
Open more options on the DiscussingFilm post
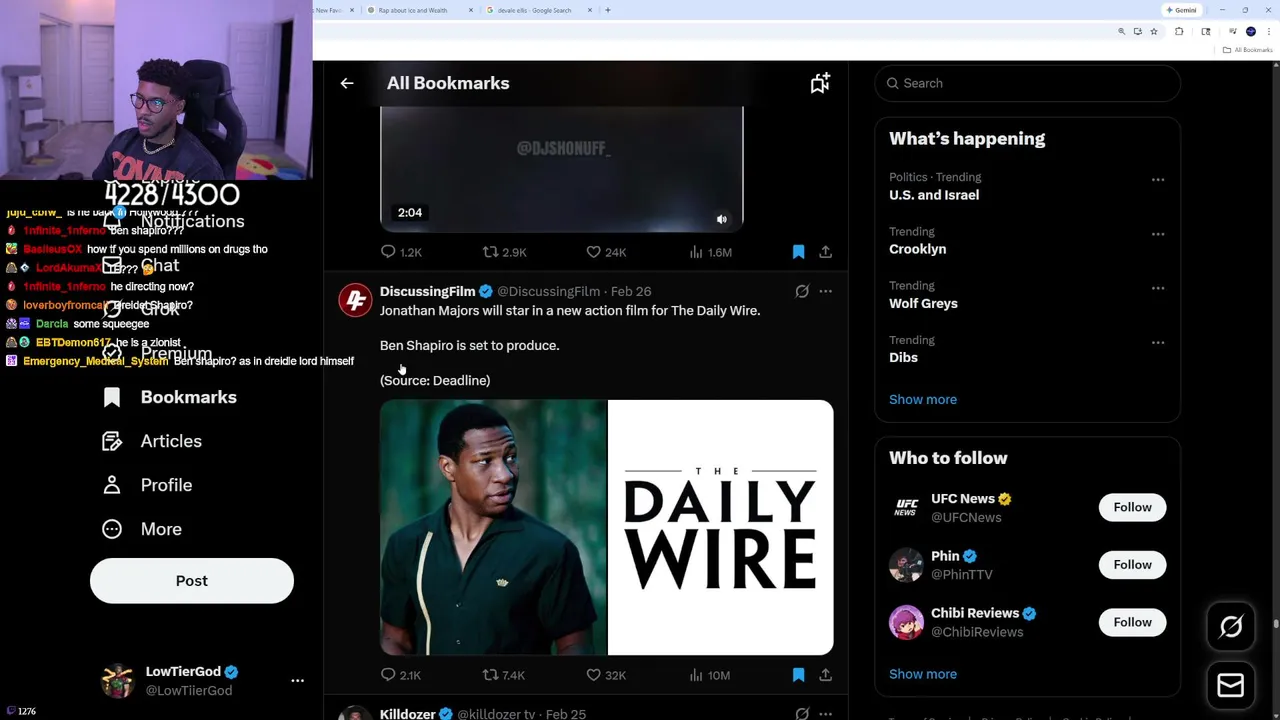click(x=825, y=291)
